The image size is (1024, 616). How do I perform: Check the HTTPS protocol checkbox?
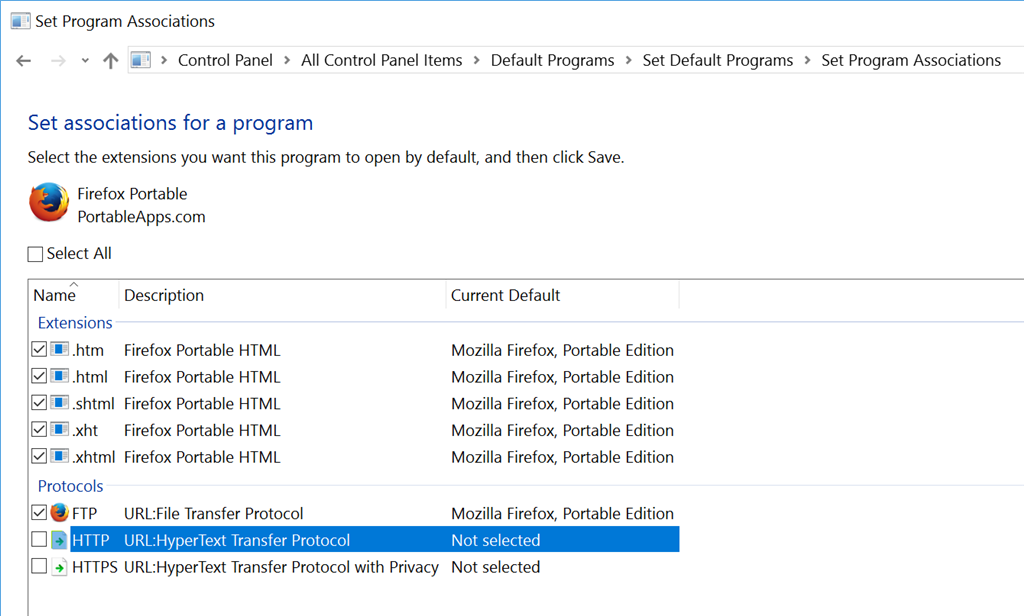pos(39,566)
